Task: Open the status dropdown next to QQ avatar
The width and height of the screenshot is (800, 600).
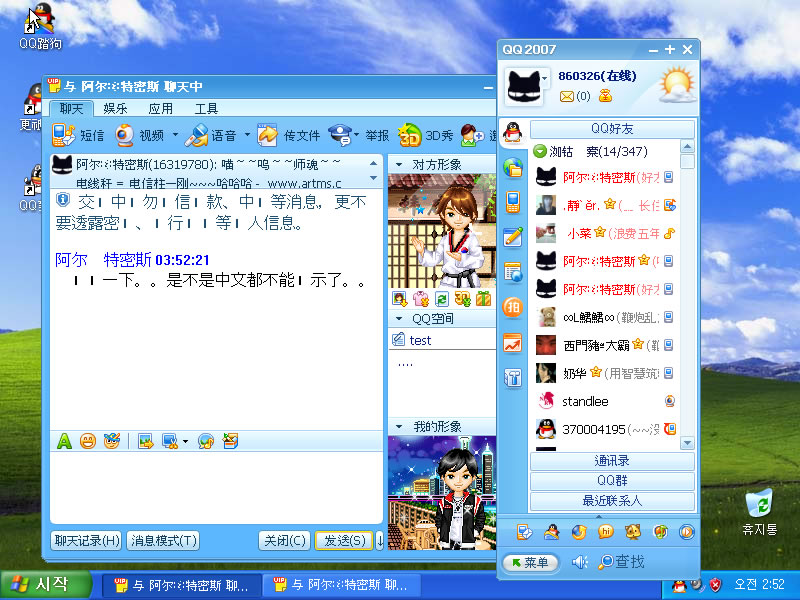Action: coord(545,79)
